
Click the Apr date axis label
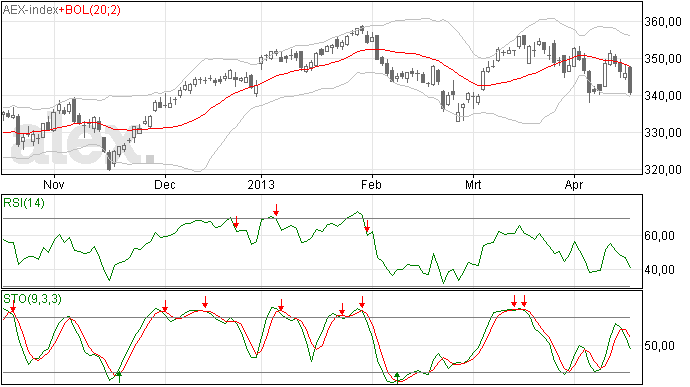click(574, 184)
